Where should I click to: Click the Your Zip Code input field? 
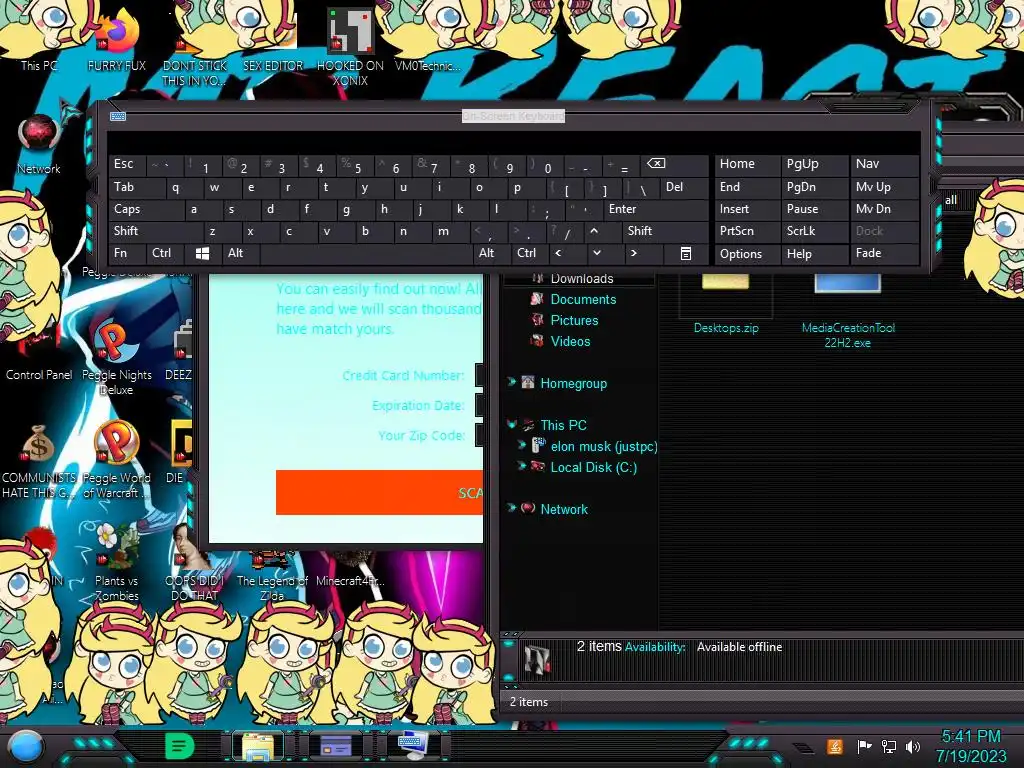(479, 435)
